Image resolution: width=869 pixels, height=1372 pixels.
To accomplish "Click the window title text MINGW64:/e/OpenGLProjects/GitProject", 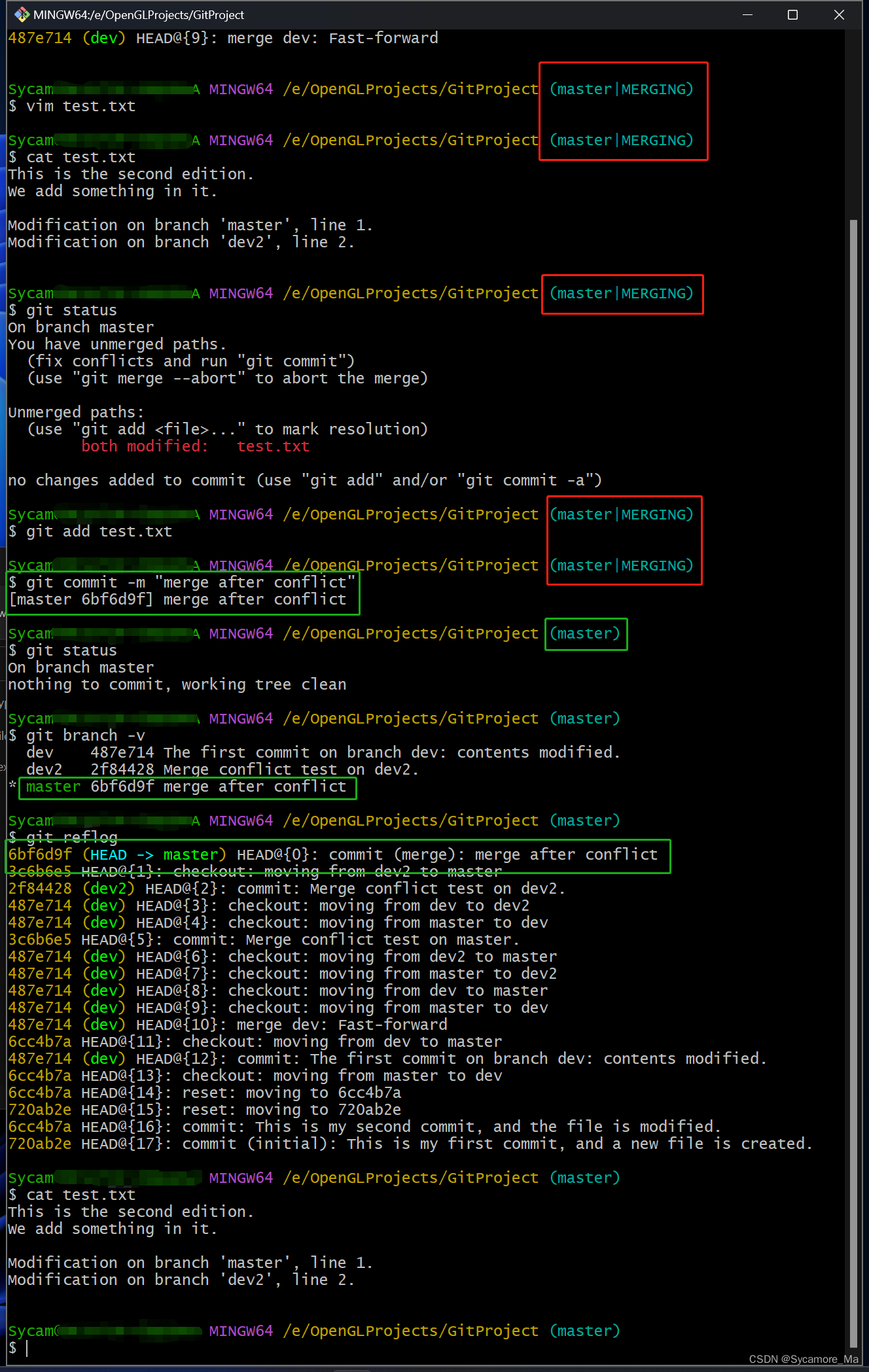I will pyautogui.click(x=139, y=14).
